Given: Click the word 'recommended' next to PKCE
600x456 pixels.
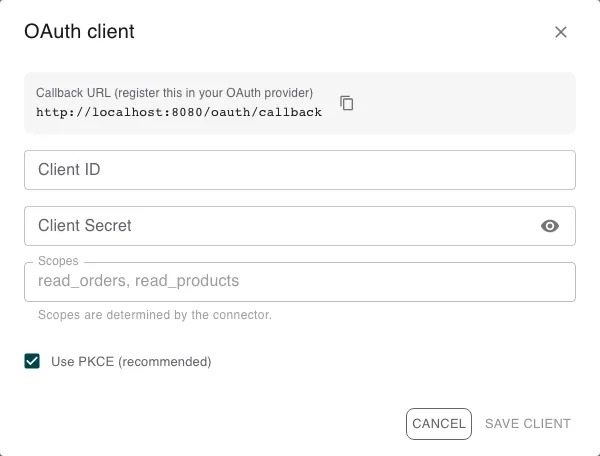Looking at the screenshot, I should pos(165,362).
